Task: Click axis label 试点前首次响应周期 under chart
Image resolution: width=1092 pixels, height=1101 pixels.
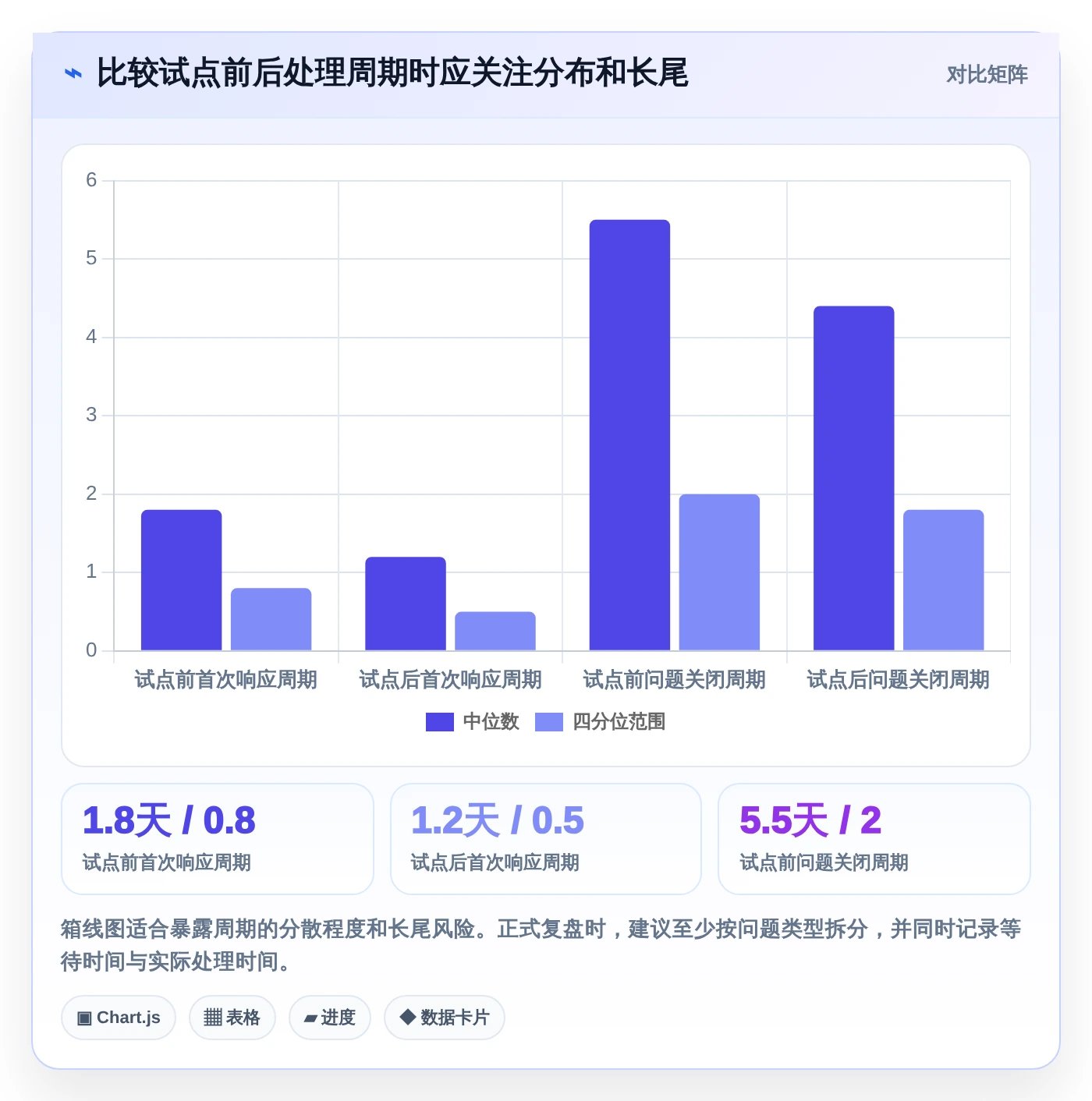Action: (226, 680)
